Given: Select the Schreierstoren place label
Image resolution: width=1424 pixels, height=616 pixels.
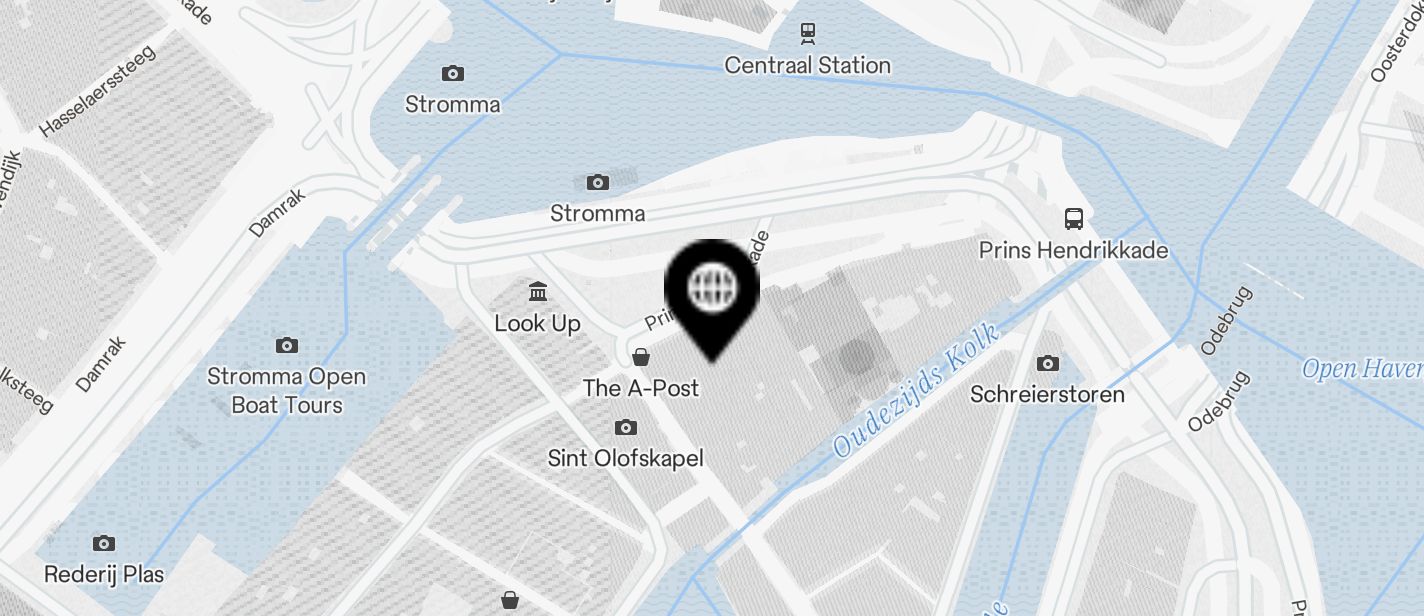Looking at the screenshot, I should pos(1047,394).
